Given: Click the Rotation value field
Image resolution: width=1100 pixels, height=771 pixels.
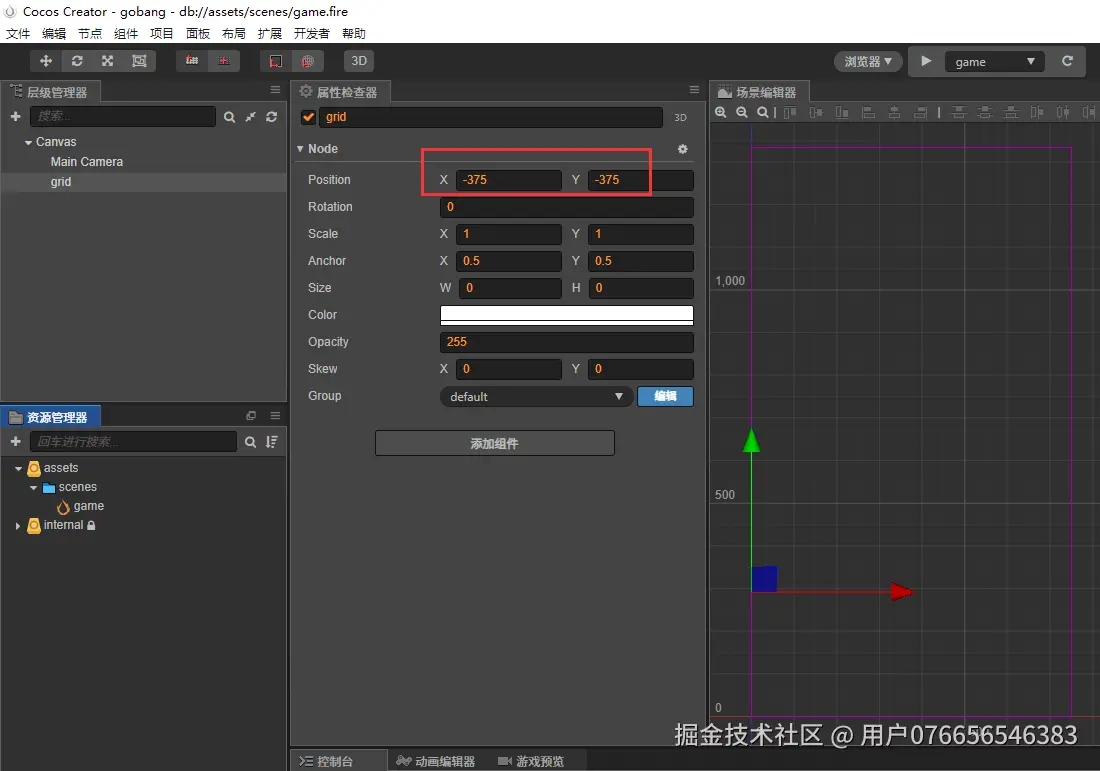Looking at the screenshot, I should pyautogui.click(x=567, y=207).
